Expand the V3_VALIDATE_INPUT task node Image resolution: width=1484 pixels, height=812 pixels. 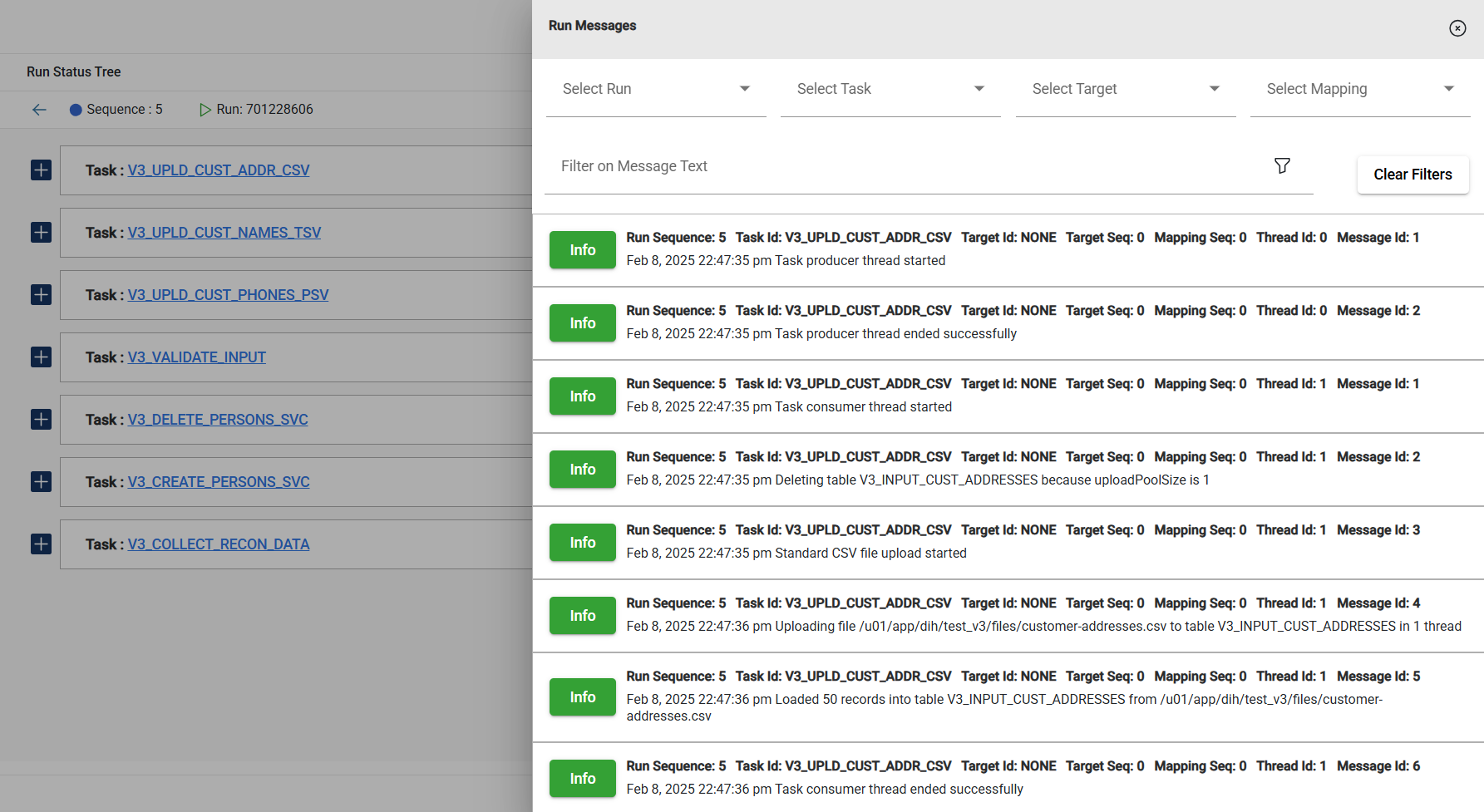(x=41, y=357)
